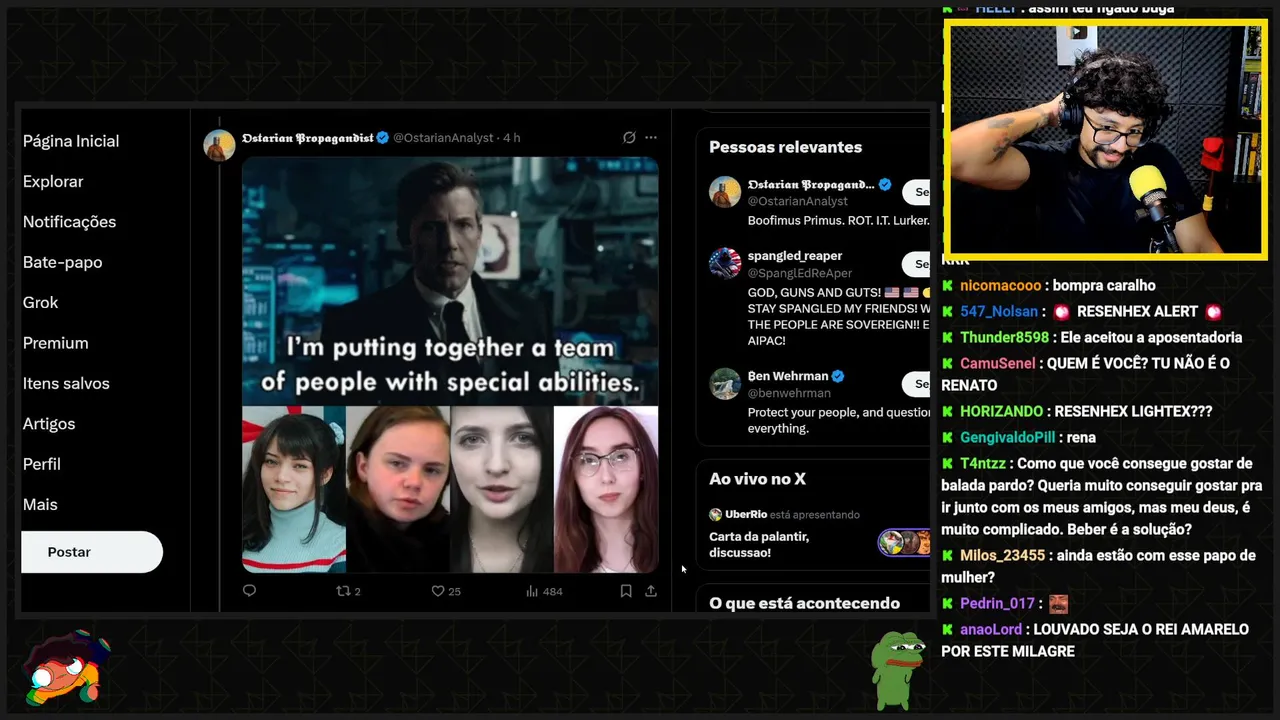This screenshot has width=1280, height=720.
Task: Open Notificações in the sidebar
Action: 70,222
